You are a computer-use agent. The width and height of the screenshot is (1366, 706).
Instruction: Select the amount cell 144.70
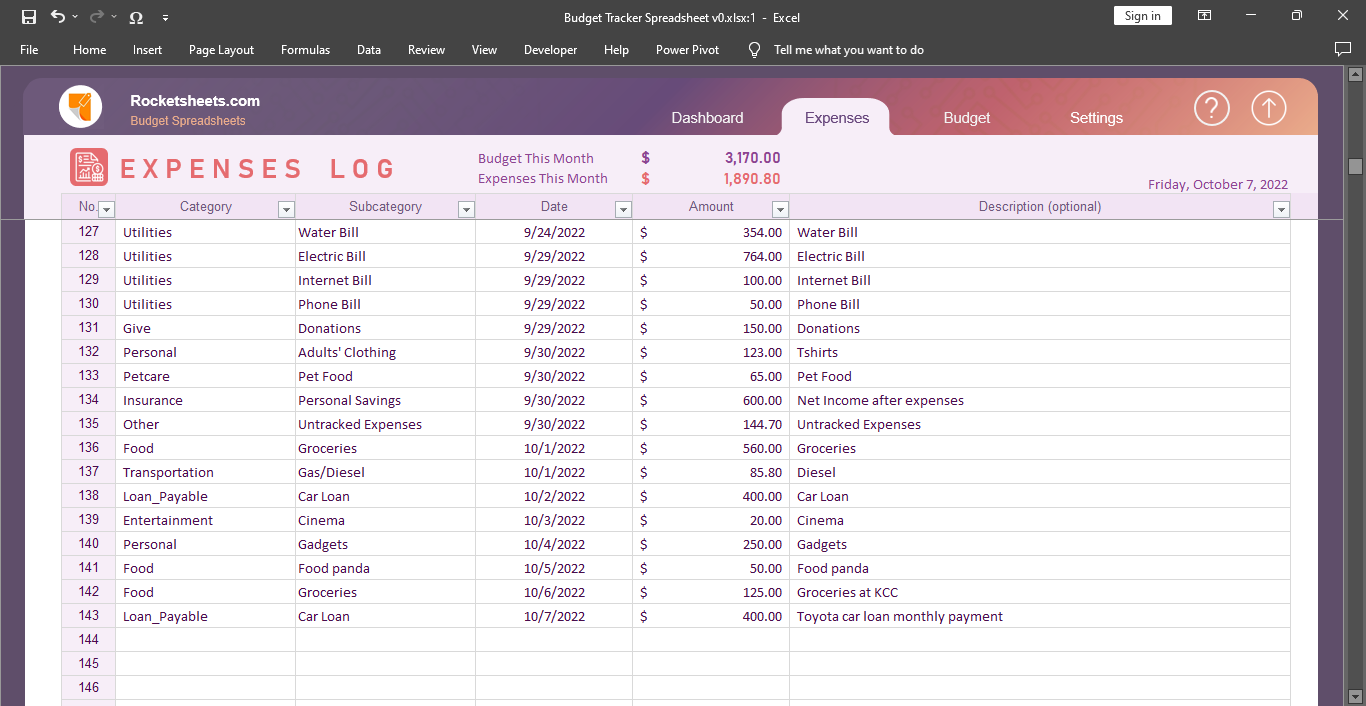tap(711, 424)
